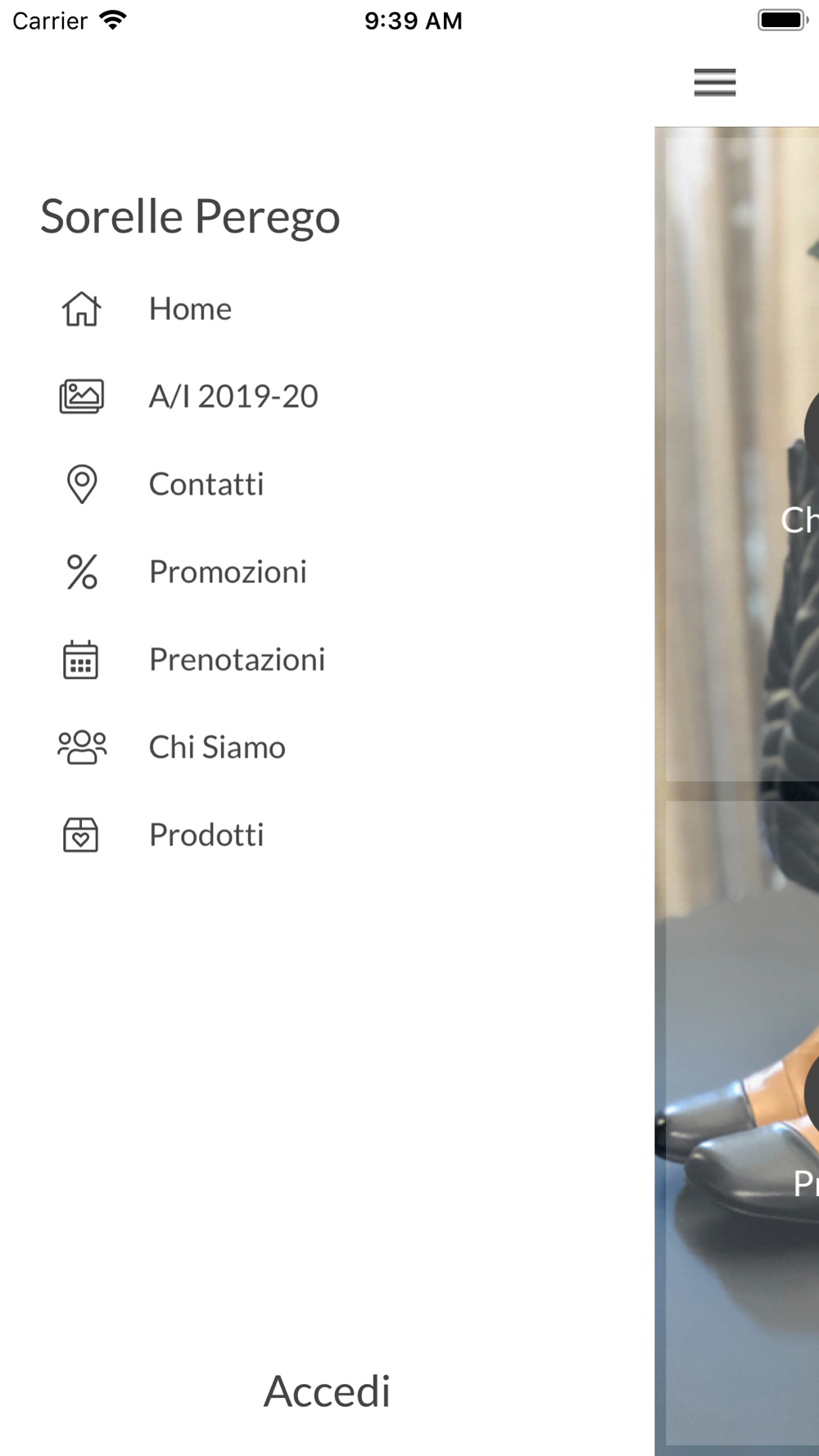Click the group of people icon
Image resolution: width=819 pixels, height=1456 pixels.
(x=82, y=747)
